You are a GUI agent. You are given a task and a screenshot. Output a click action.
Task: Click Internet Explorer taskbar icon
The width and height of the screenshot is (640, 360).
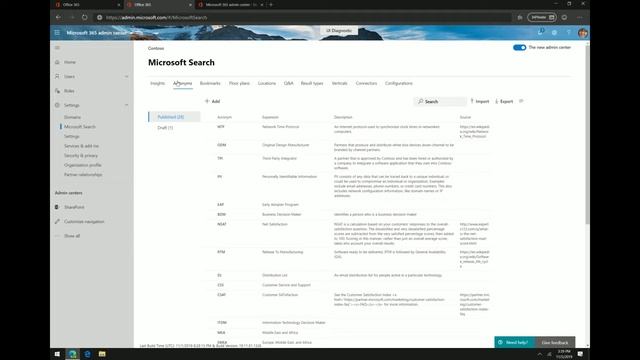(87, 354)
